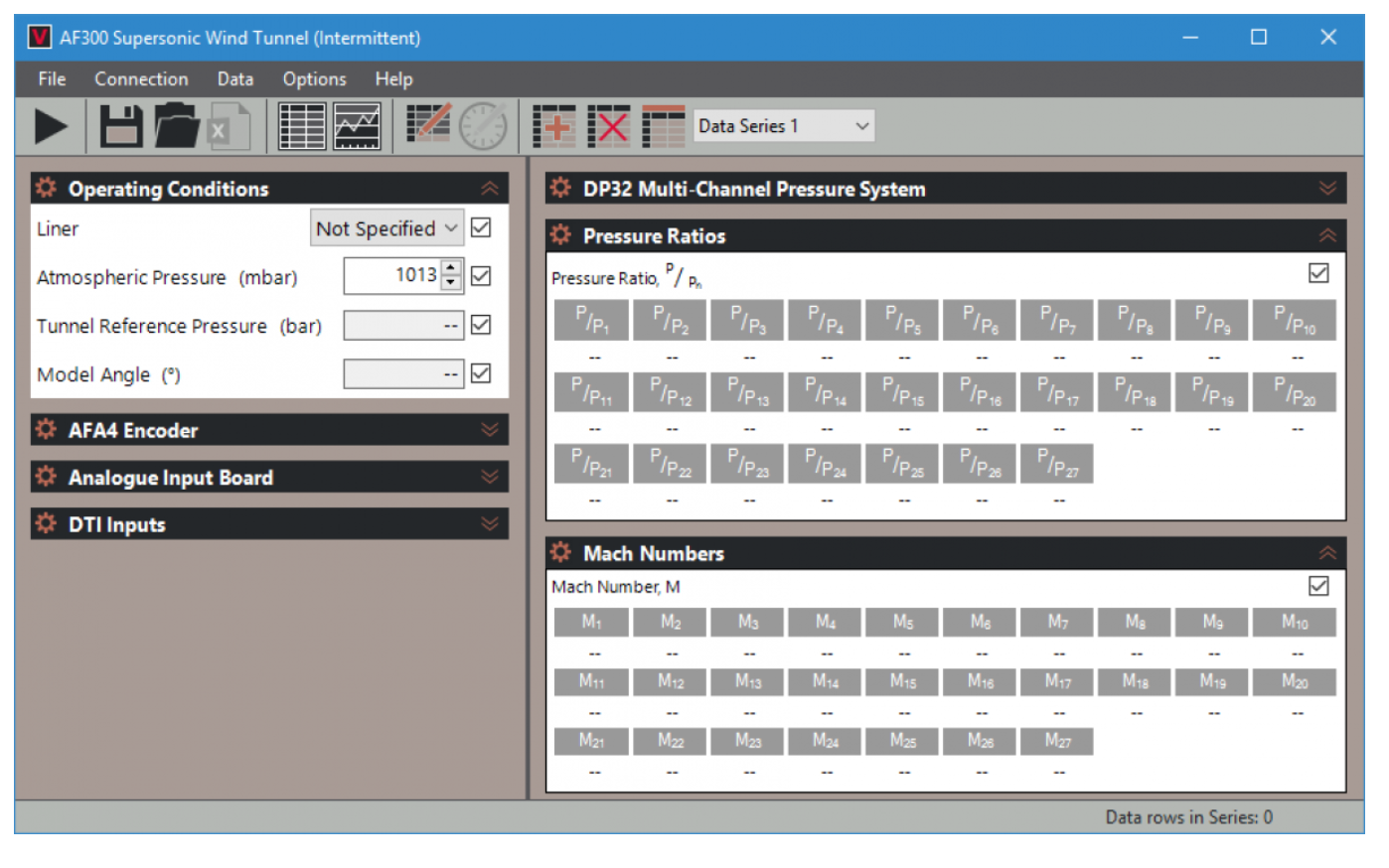
Task: Toggle the Atmospheric Pressure checkbox
Action: click(x=481, y=276)
